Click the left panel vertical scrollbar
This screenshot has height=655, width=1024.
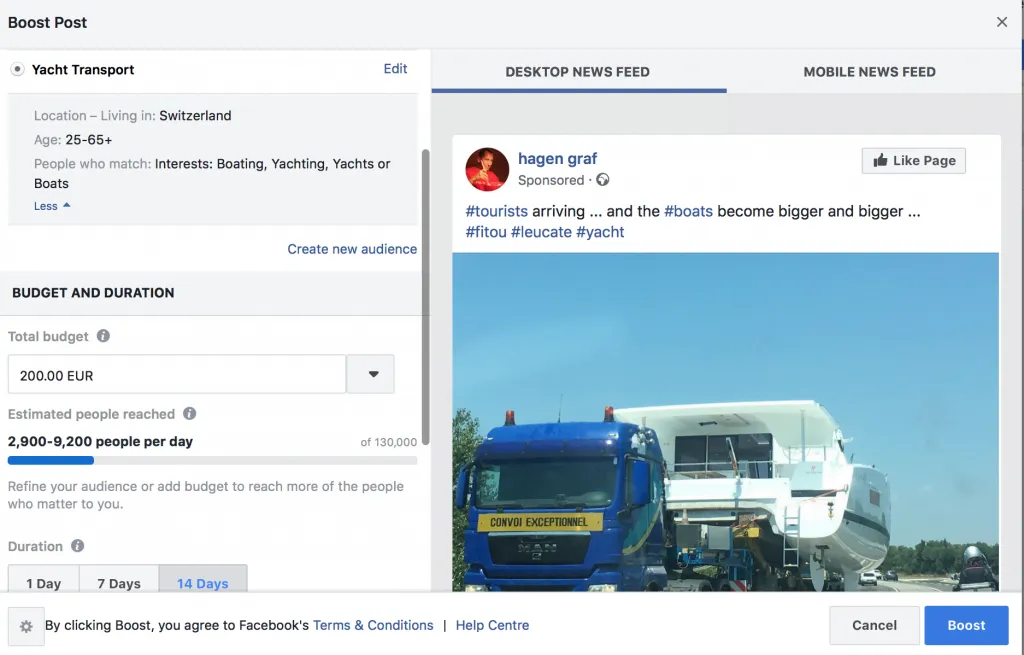(x=426, y=297)
